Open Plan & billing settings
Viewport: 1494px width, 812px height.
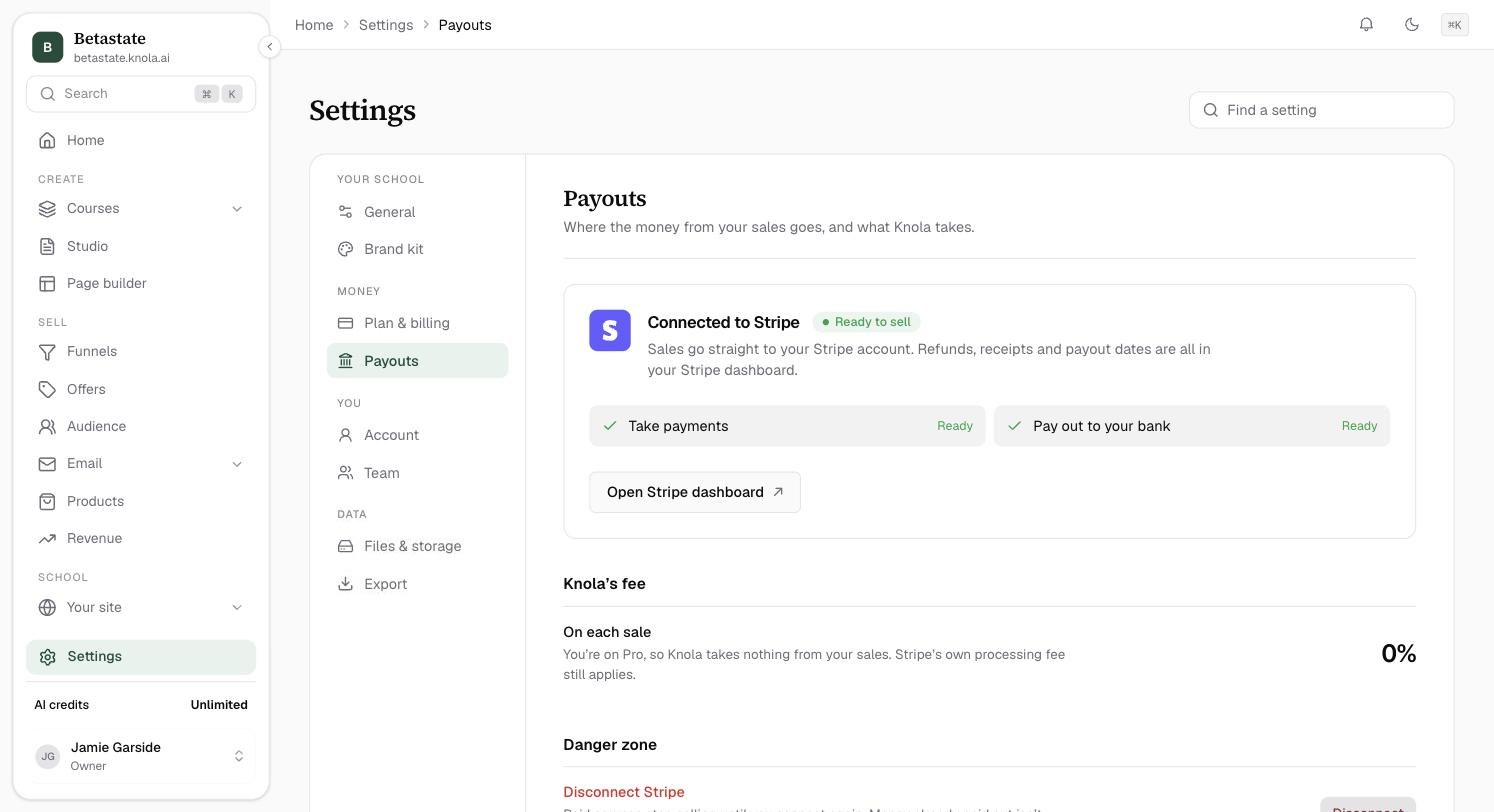click(417, 323)
